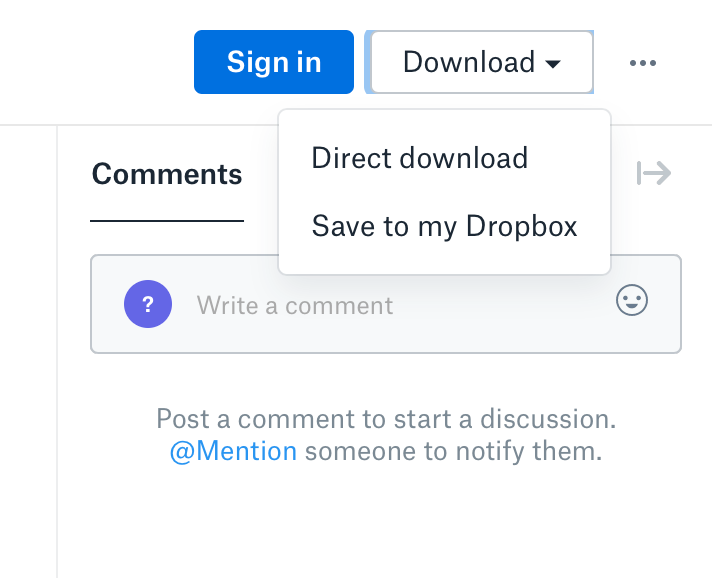This screenshot has width=712, height=578.
Task: Click the blue Sign in button
Action: coord(274,62)
